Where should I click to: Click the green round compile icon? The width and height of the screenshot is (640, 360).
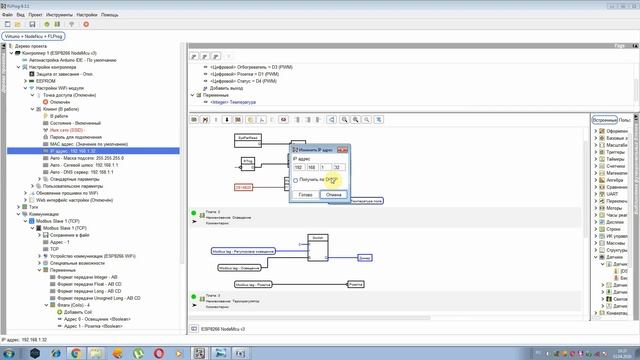(47, 24)
